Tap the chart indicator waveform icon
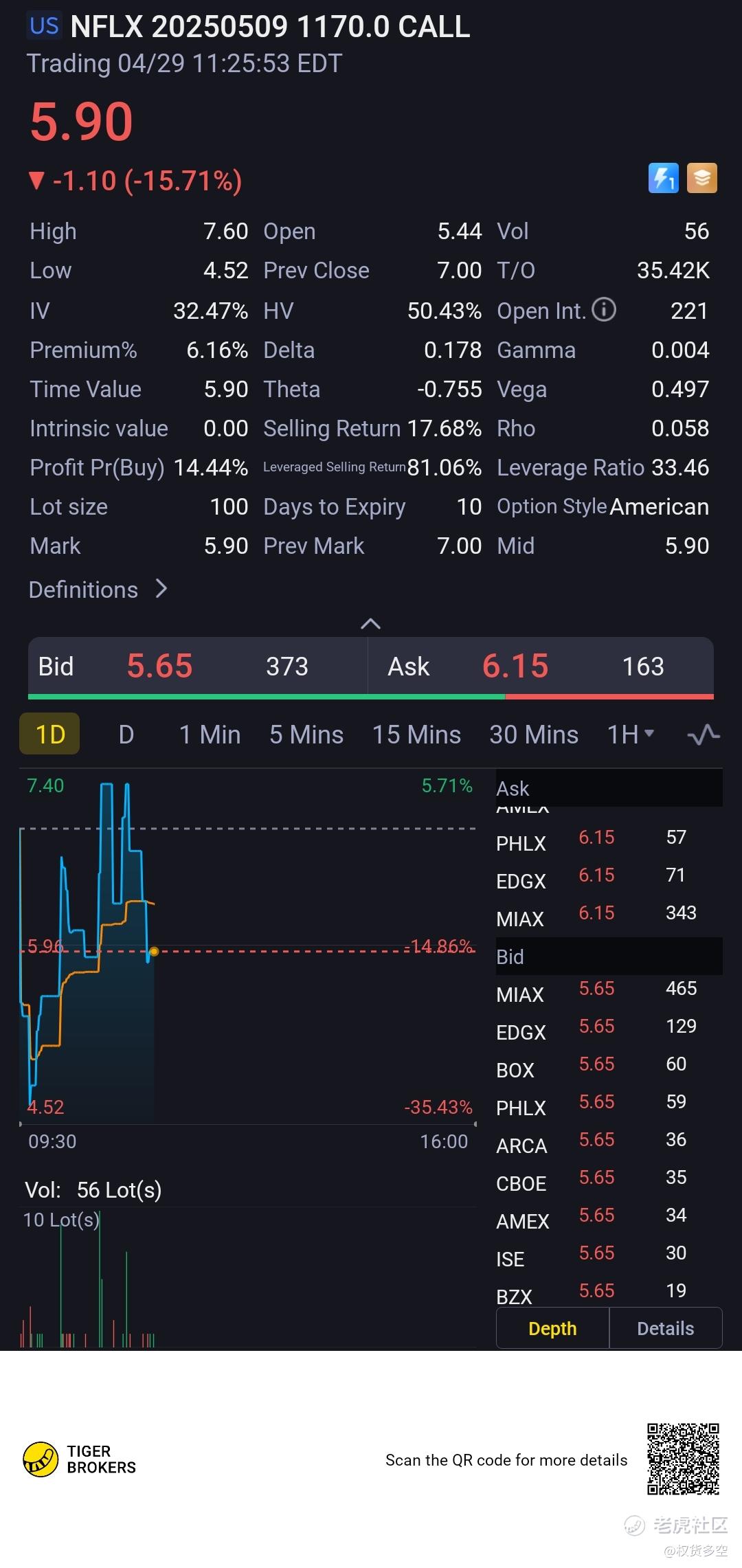Viewport: 742px width, 1568px height. tap(704, 735)
